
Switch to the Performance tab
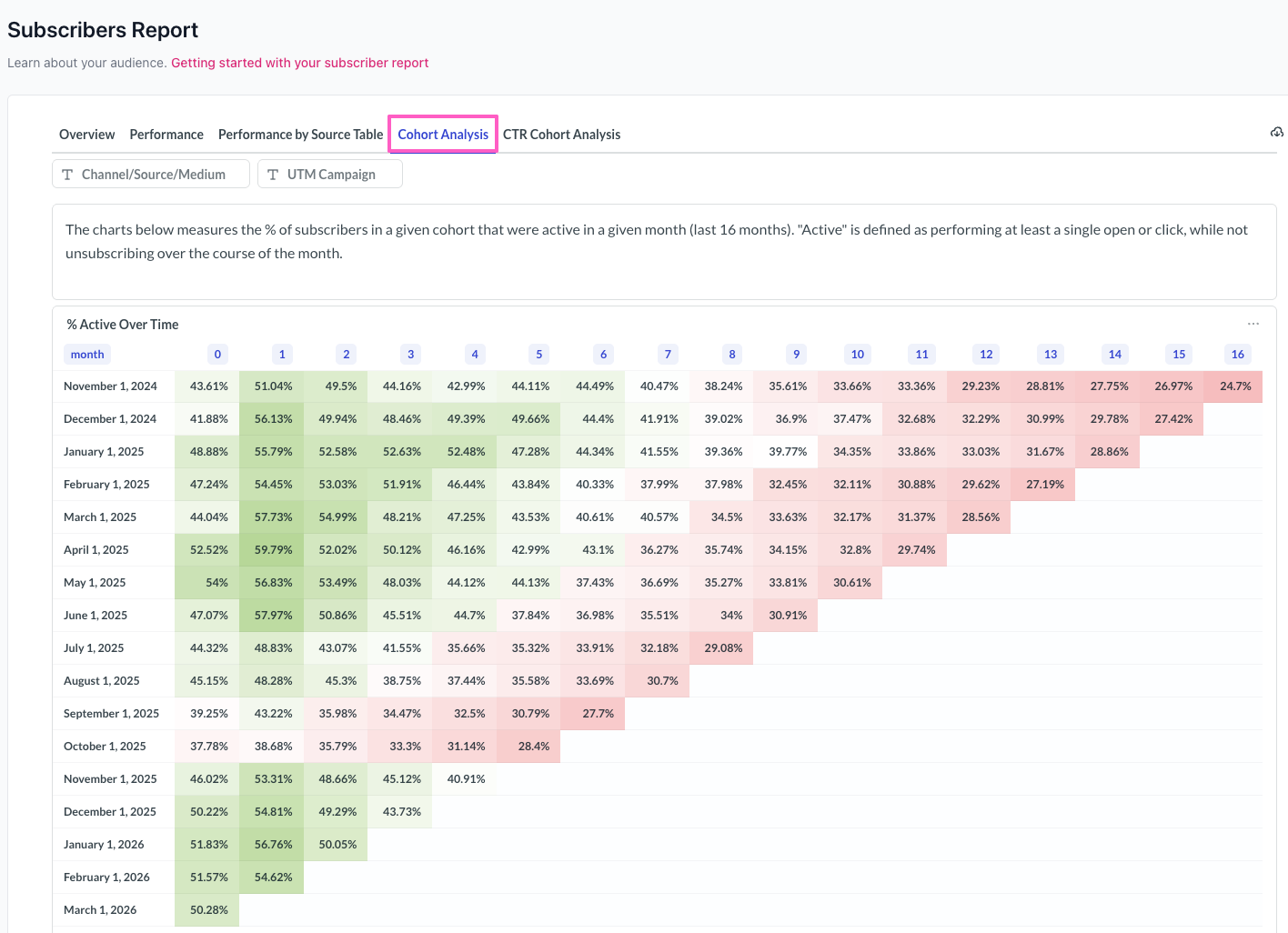[x=166, y=135]
